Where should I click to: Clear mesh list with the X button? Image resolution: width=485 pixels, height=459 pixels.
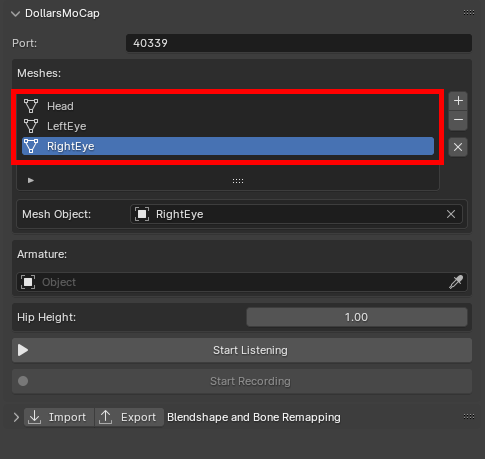pyautogui.click(x=458, y=147)
